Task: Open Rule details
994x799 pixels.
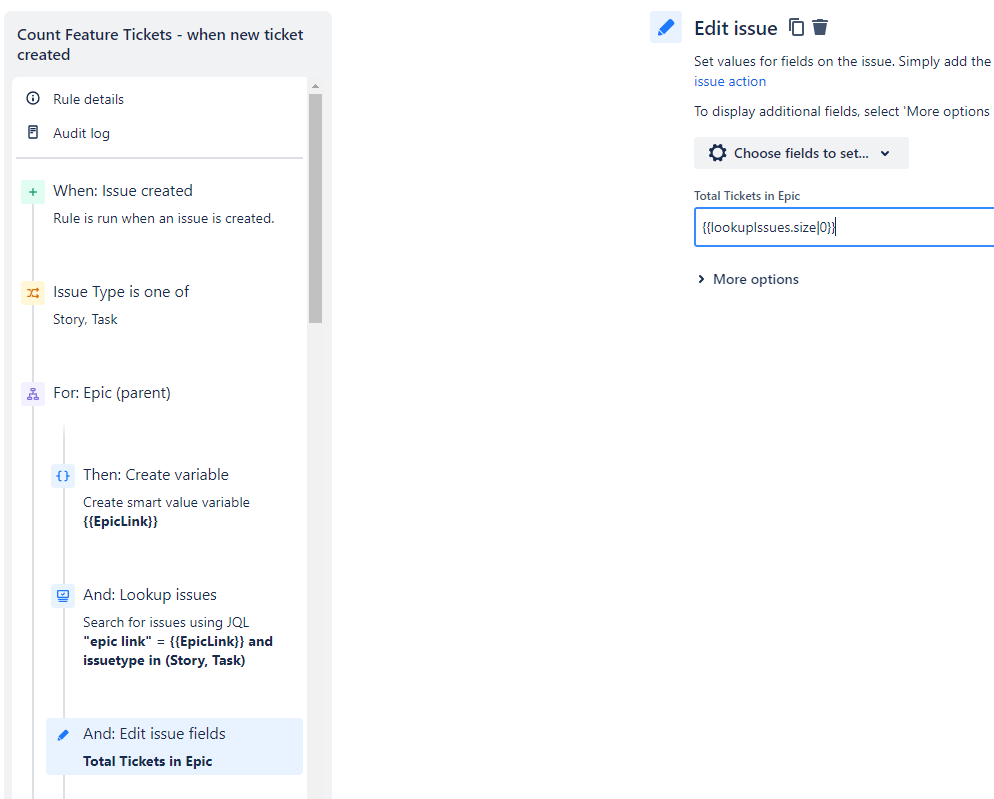Action: 91,98
